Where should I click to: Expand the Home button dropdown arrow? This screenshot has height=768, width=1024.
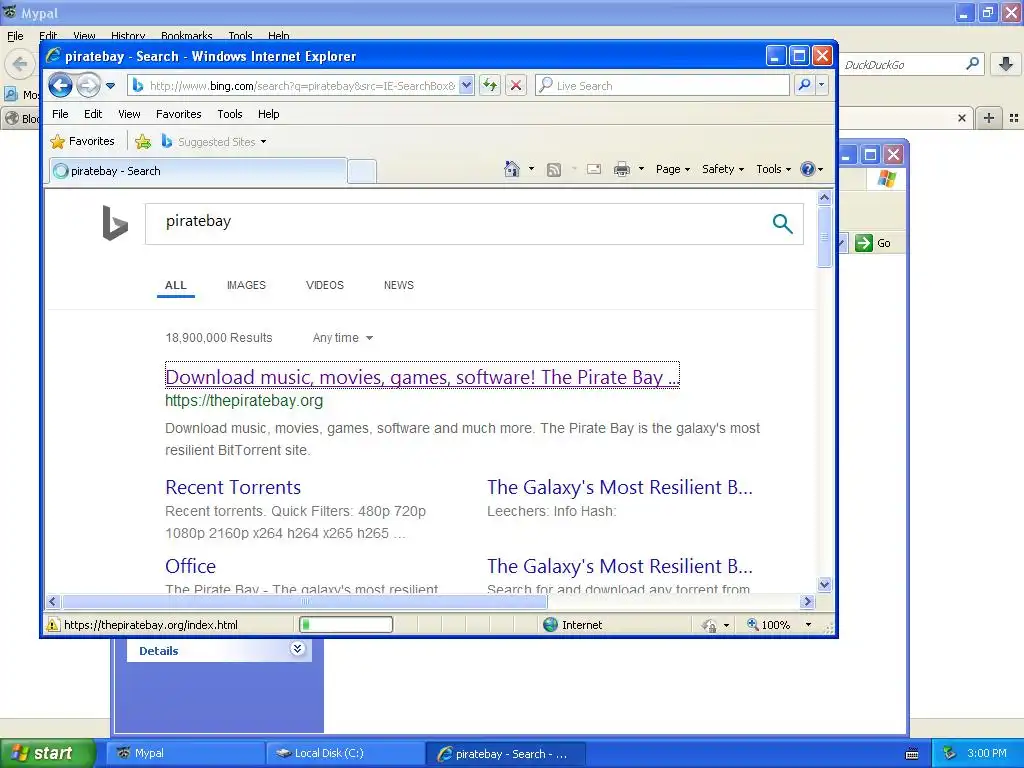pyautogui.click(x=531, y=169)
